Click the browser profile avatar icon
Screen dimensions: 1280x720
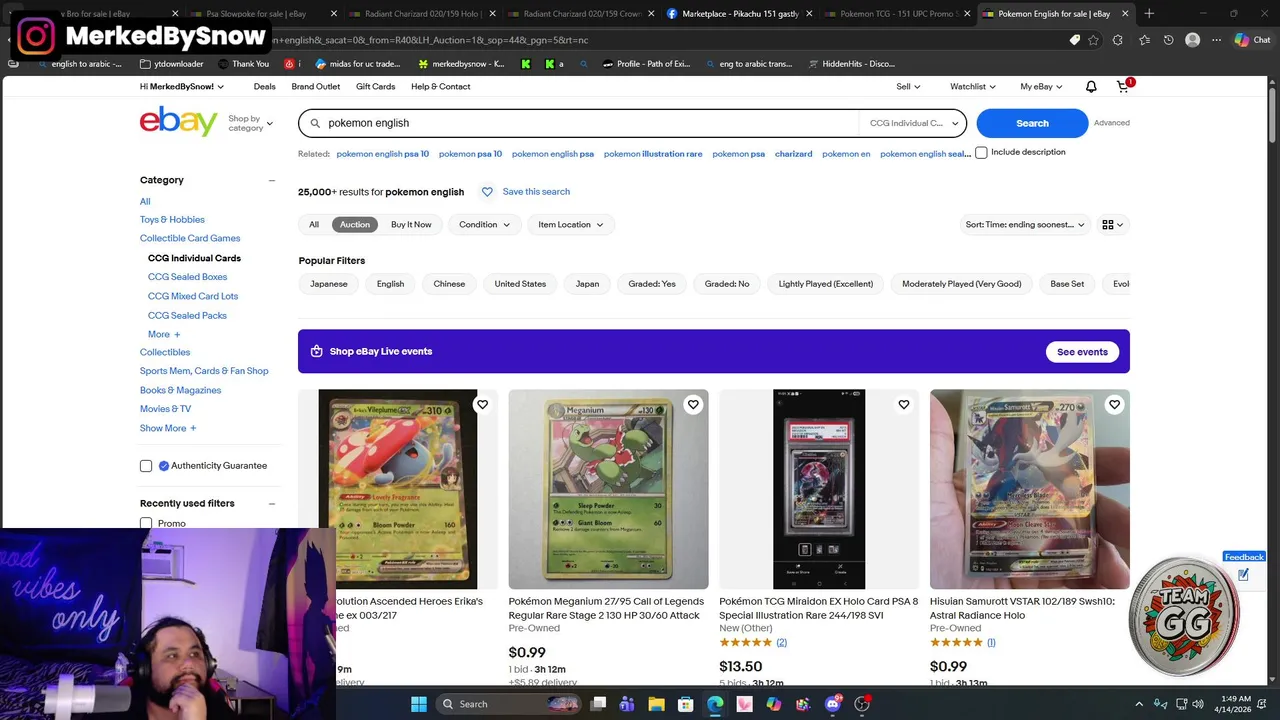pyautogui.click(x=1192, y=40)
